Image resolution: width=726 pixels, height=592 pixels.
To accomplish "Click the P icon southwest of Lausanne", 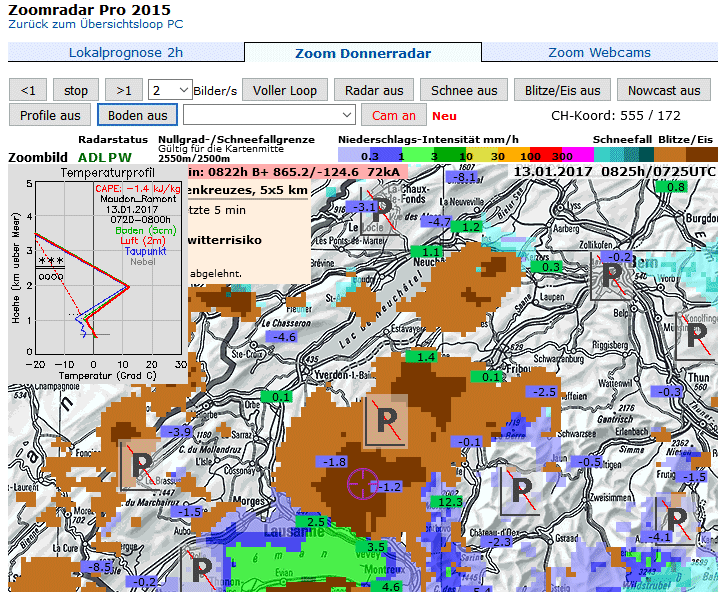I will pos(202,569).
